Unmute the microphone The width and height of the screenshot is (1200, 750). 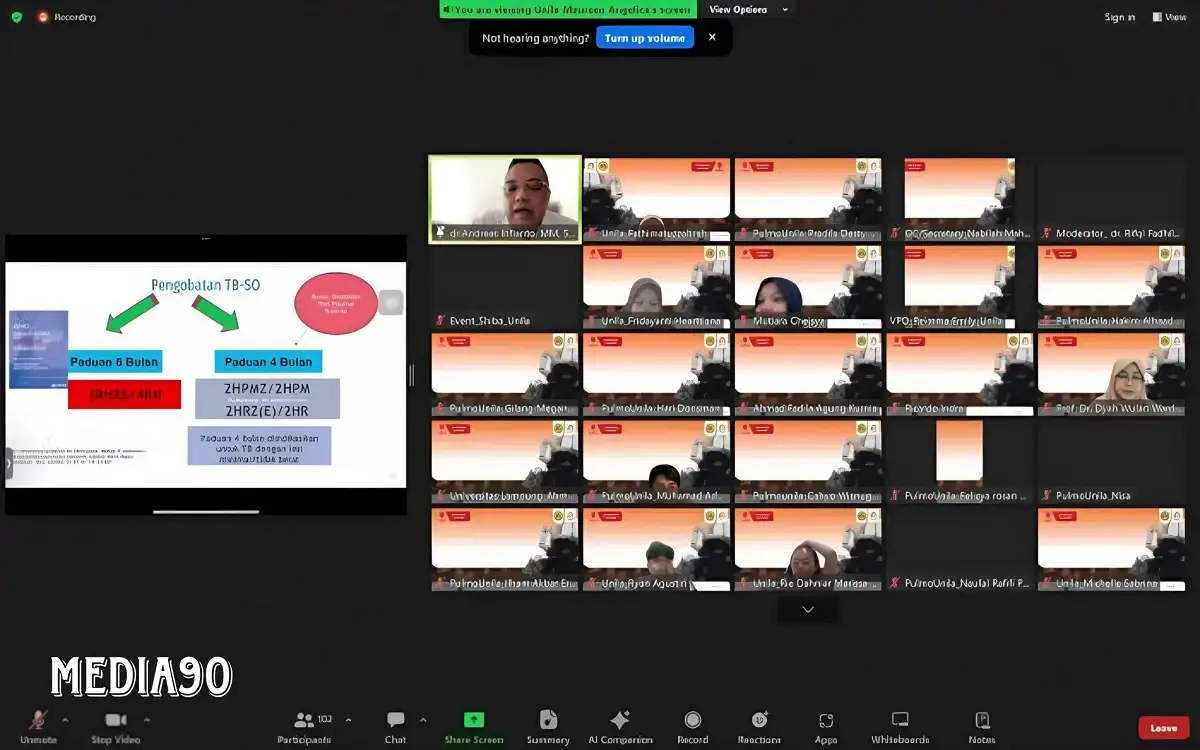[x=38, y=721]
